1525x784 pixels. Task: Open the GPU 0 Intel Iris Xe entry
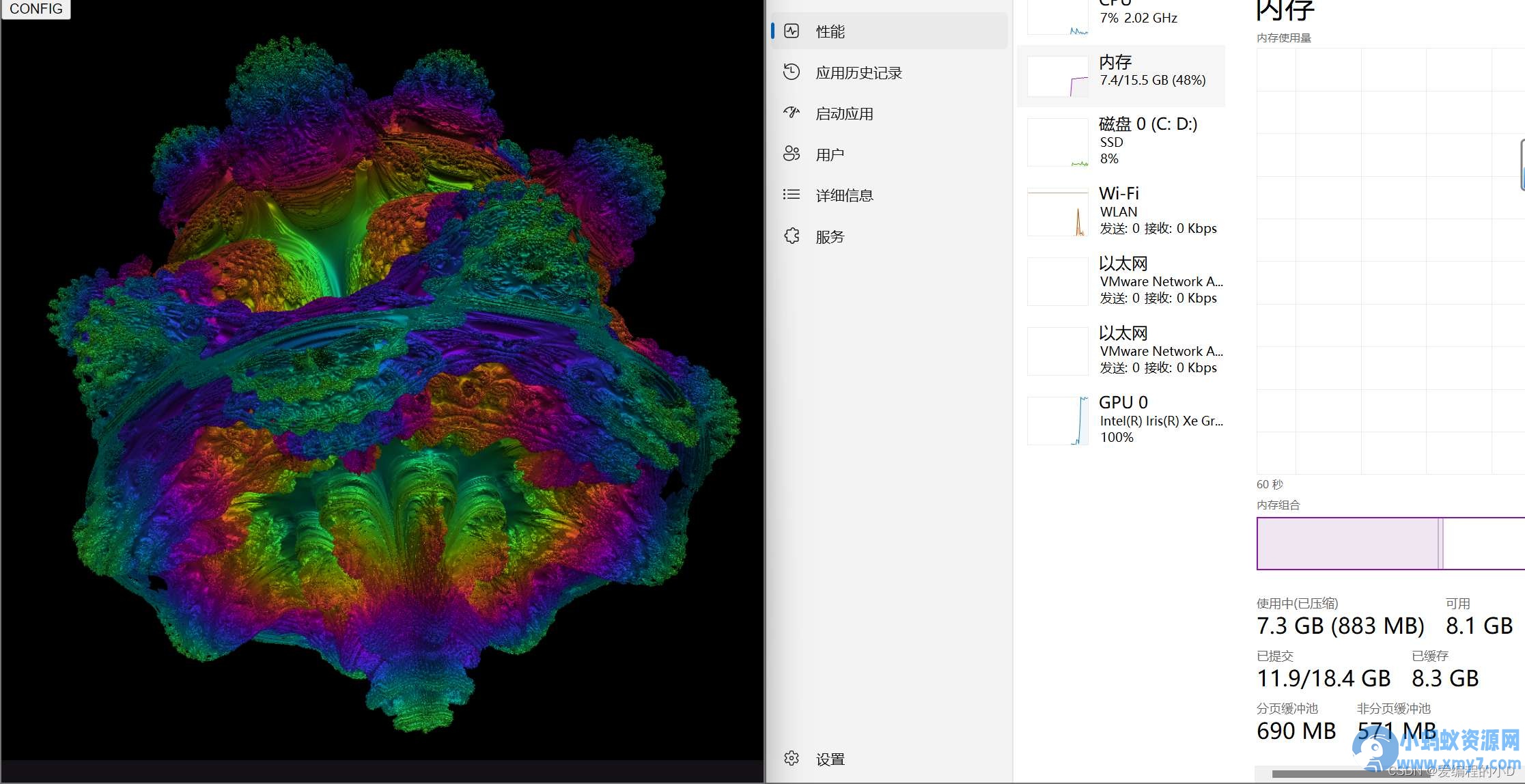1121,420
